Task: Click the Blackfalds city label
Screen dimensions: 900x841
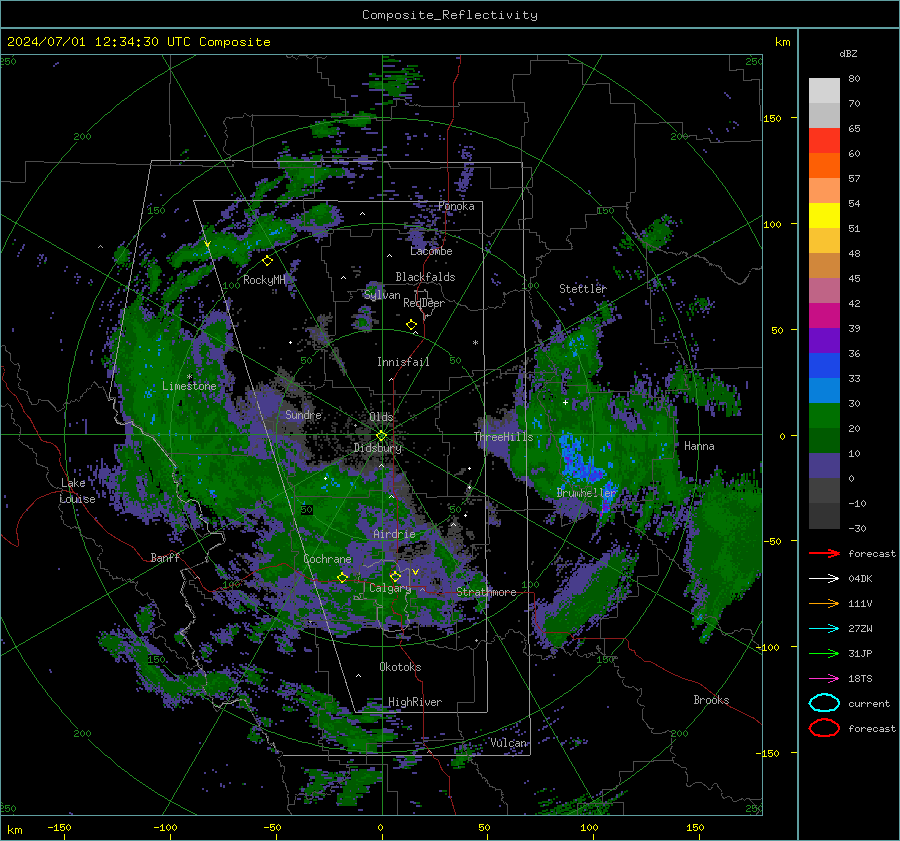Action: (x=425, y=277)
